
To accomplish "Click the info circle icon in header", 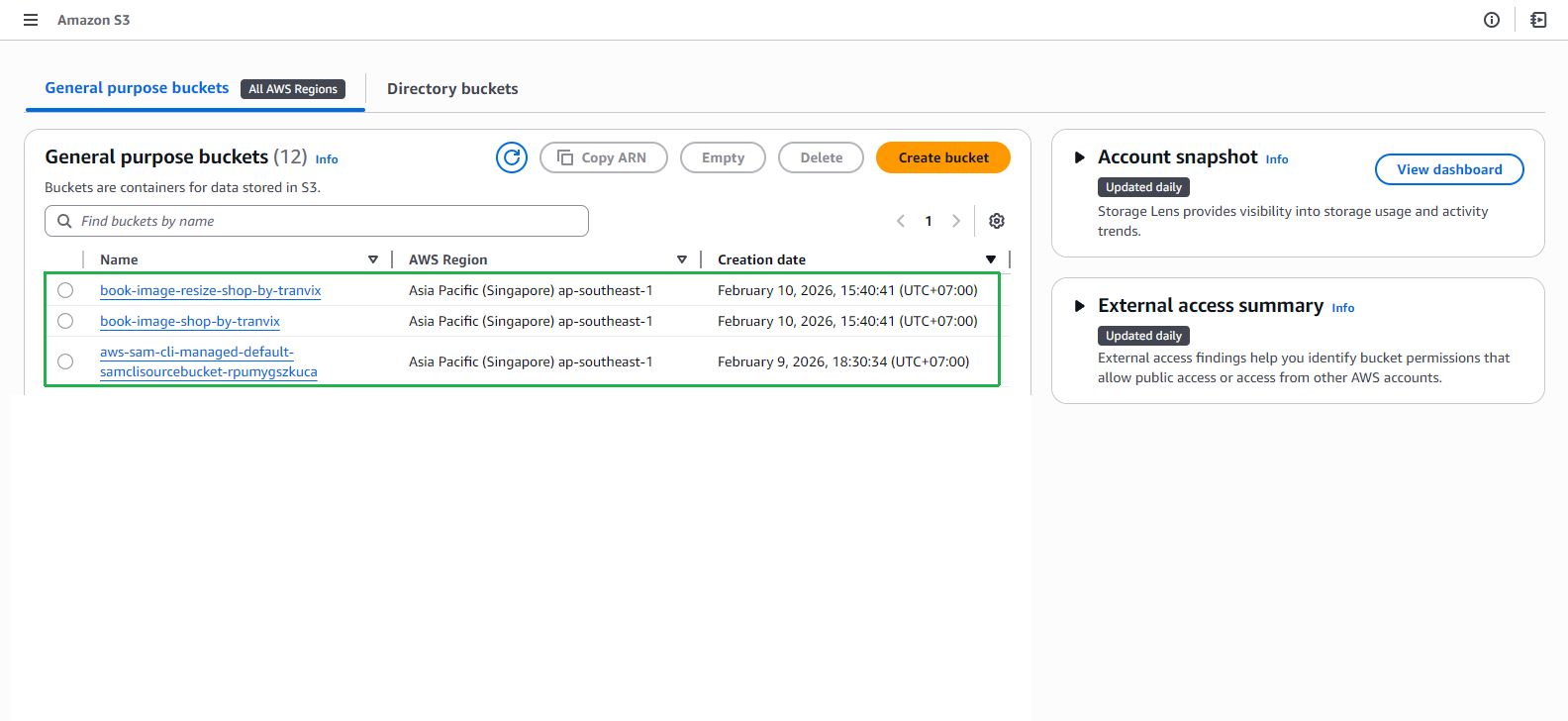I will (x=1492, y=20).
